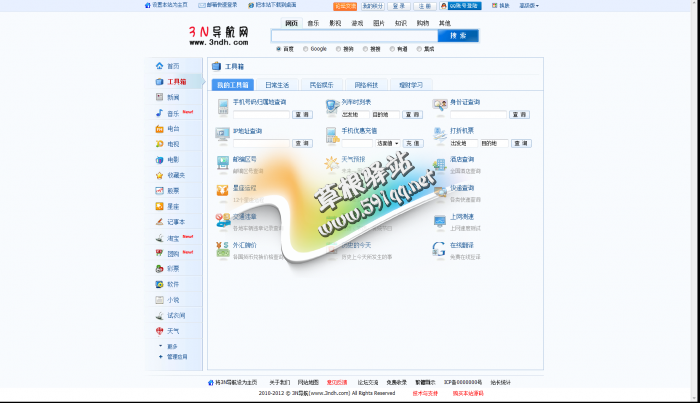Open the 收藏夹 favorites star icon

(x=159, y=175)
